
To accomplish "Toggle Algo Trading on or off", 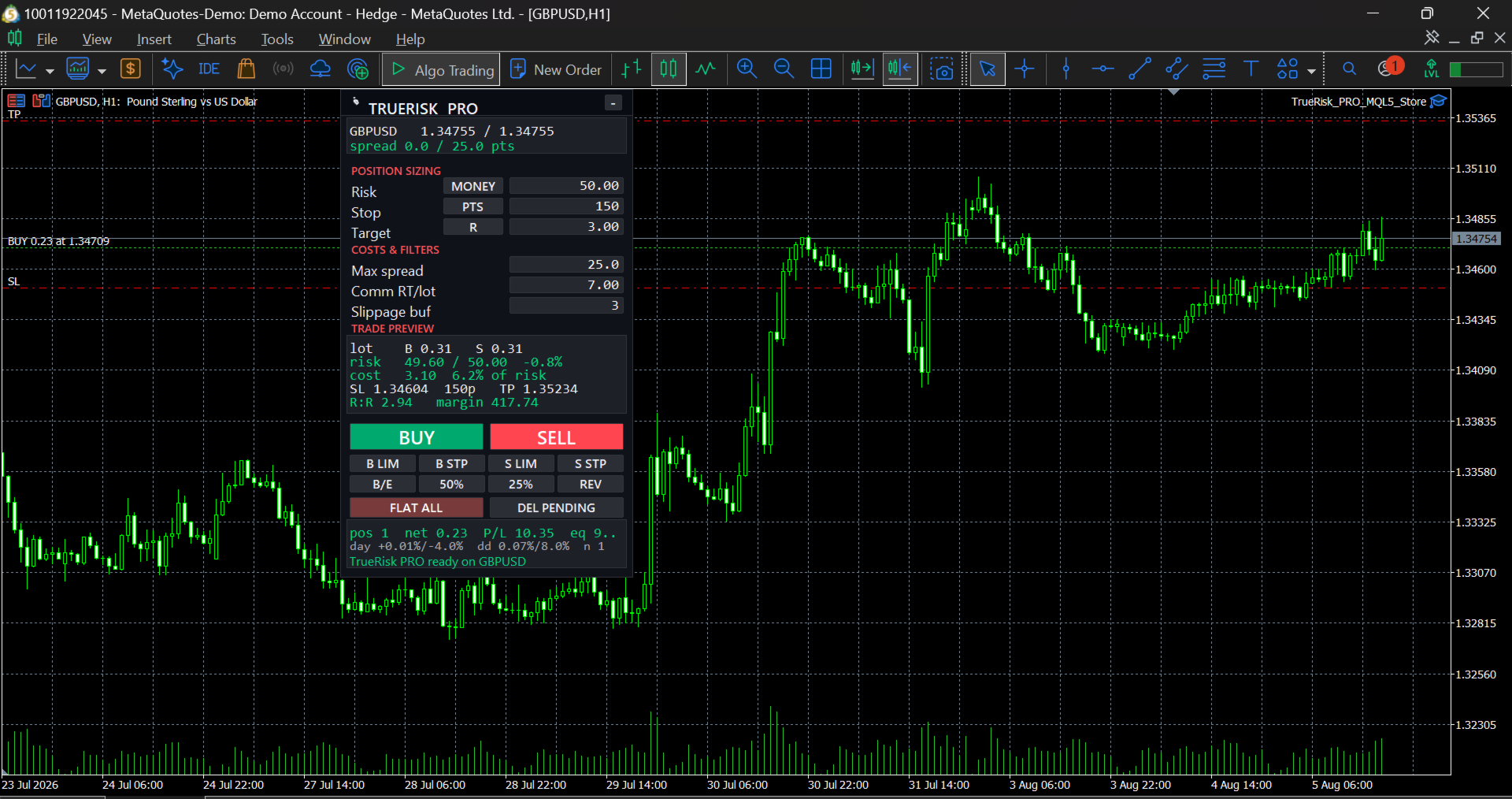I will 441,69.
